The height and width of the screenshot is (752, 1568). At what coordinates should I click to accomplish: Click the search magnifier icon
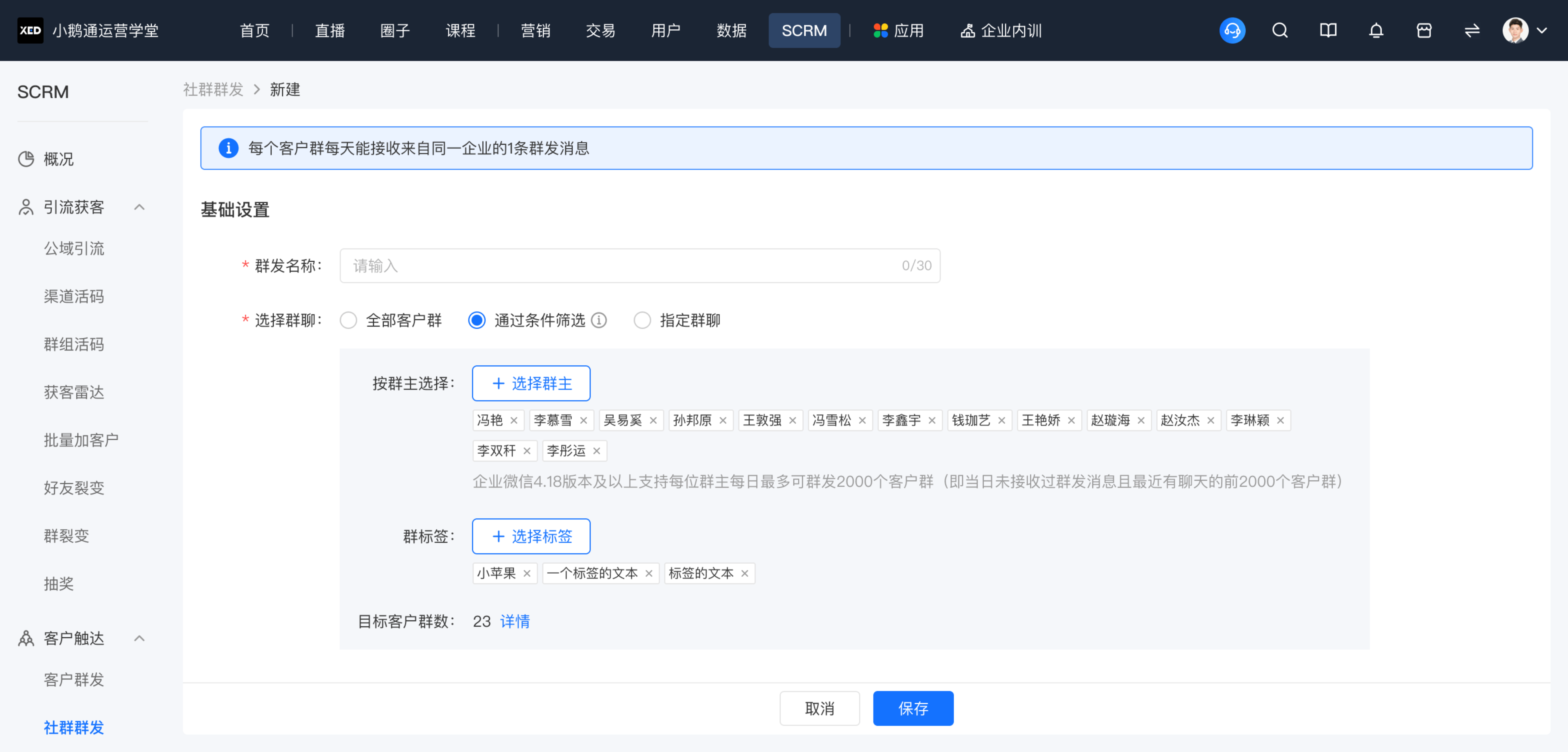[x=1279, y=30]
